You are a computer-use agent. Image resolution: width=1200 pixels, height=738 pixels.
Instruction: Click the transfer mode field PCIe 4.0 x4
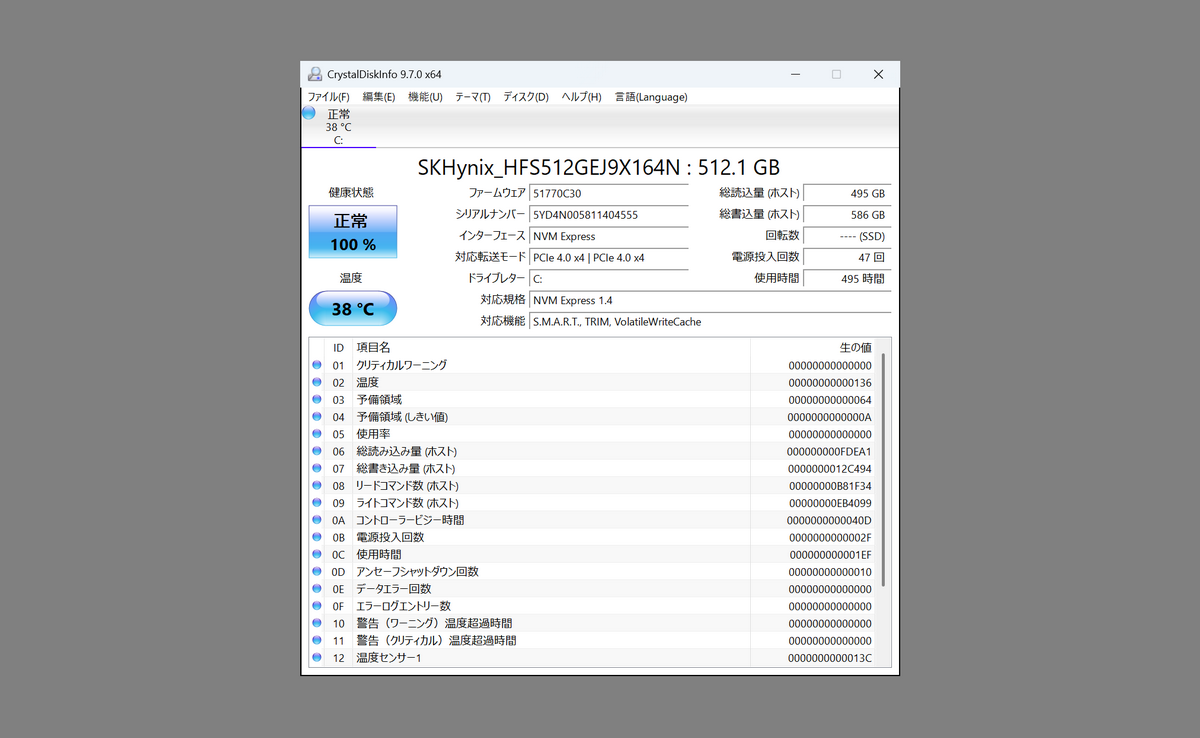(609, 257)
